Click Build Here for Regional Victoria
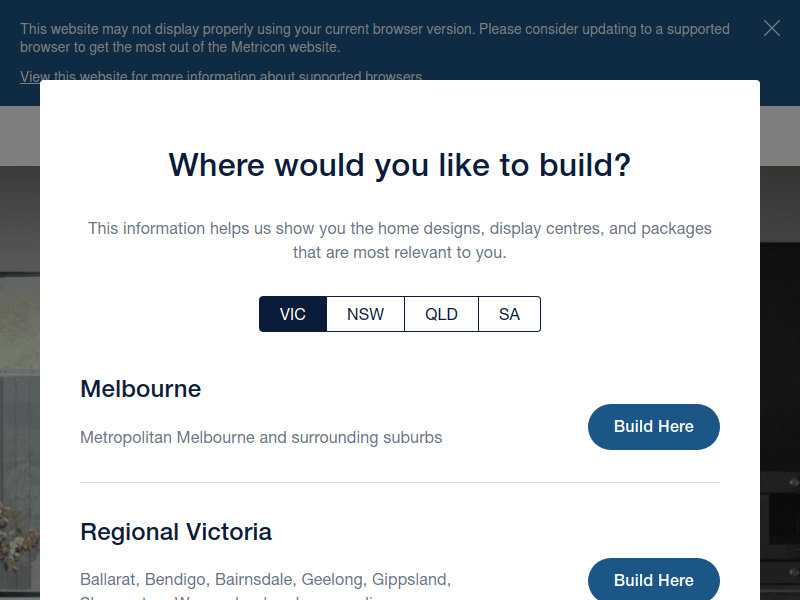Screen dimensions: 800x600 tap(653, 580)
